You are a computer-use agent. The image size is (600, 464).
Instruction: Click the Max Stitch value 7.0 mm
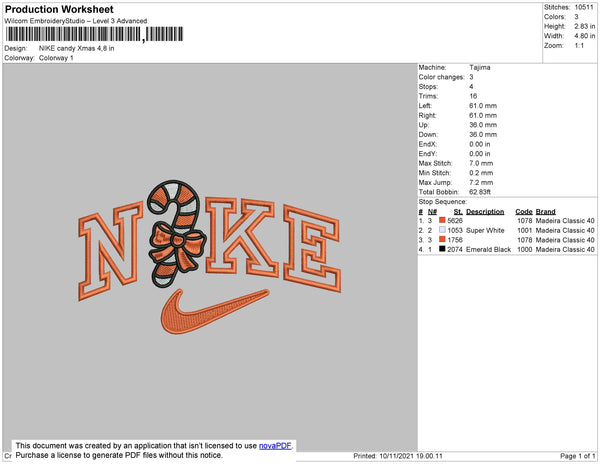click(x=481, y=163)
